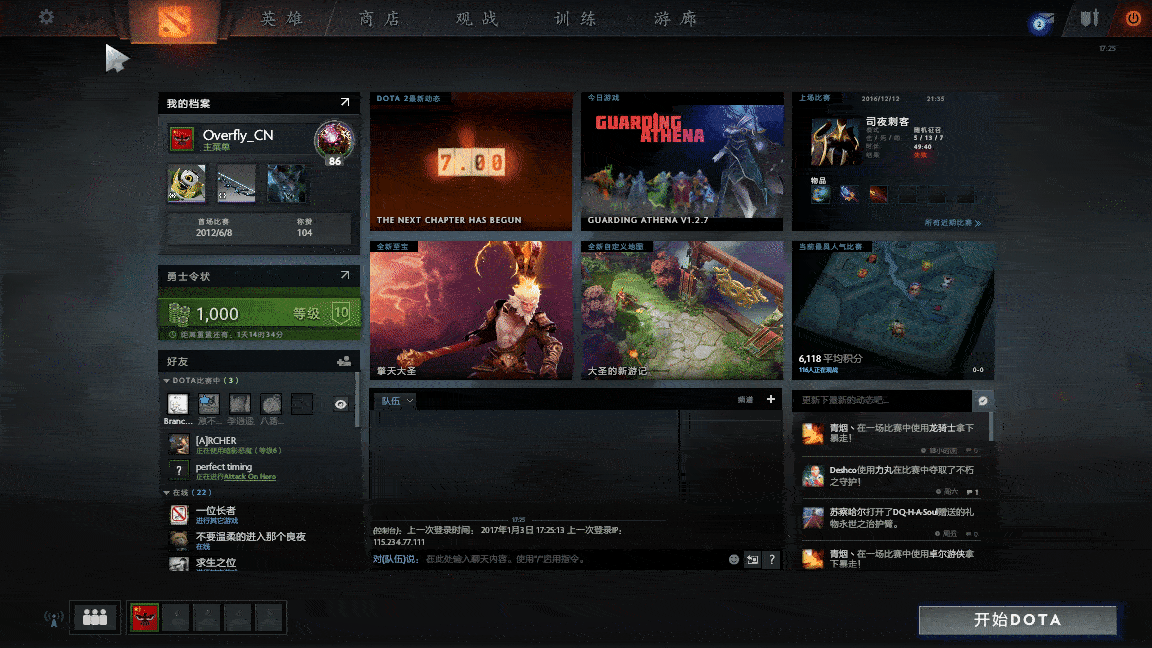Open all recent matches link
Image resolution: width=1152 pixels, height=648 pixels.
pyautogui.click(x=952, y=223)
